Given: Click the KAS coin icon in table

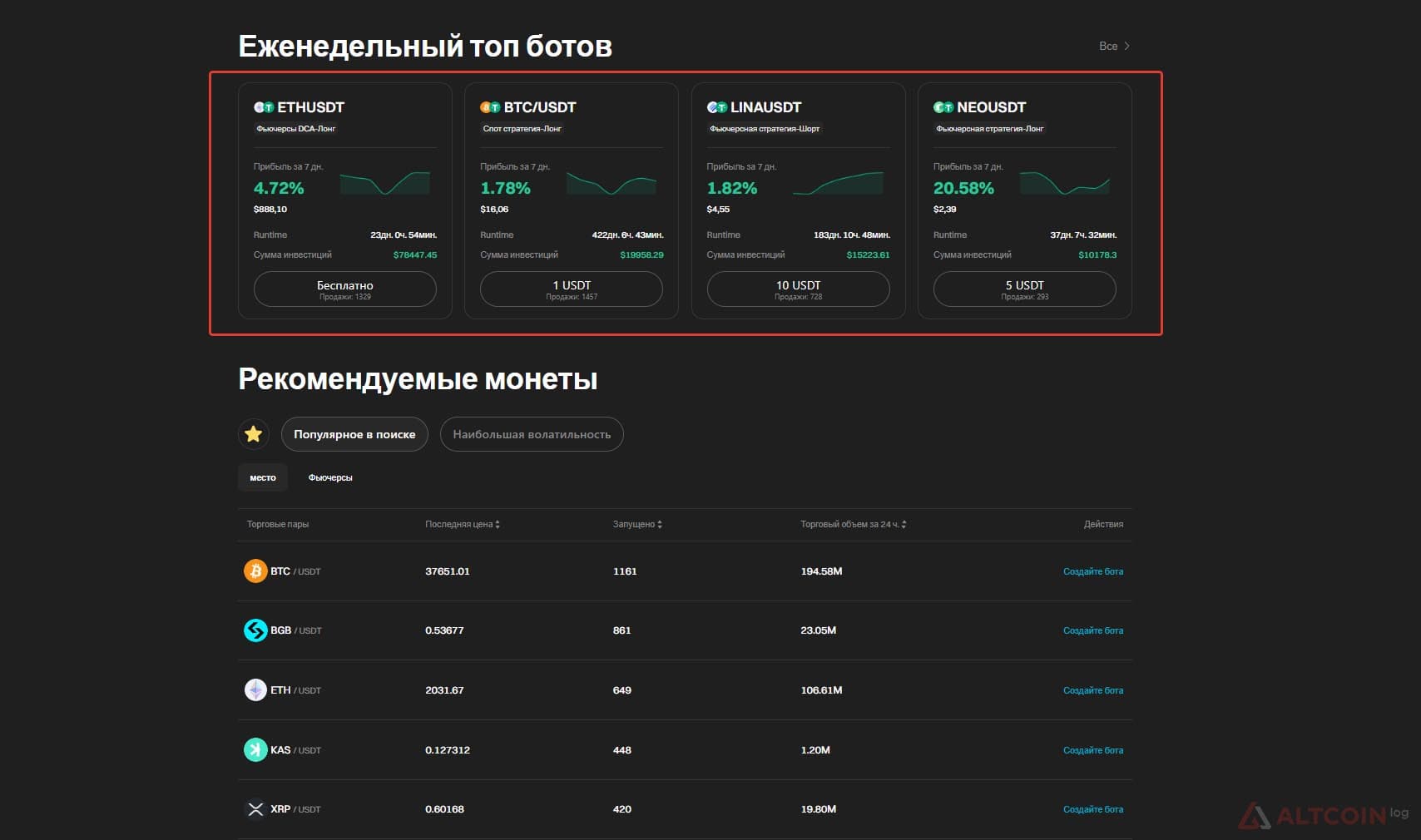Looking at the screenshot, I should [255, 750].
